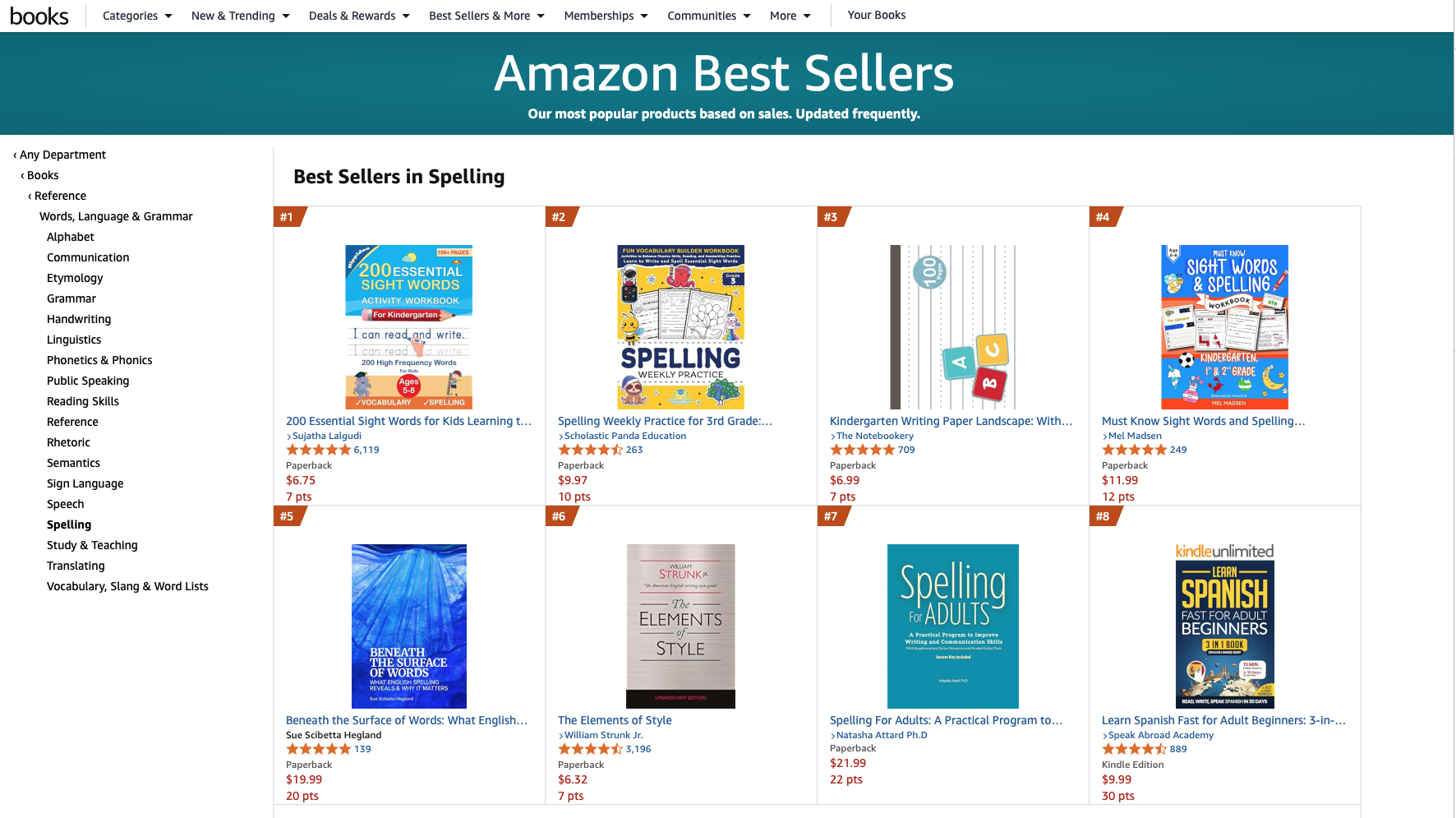Open the star rating for 200 Essential Sight Words
The image size is (1456, 818).
click(318, 450)
